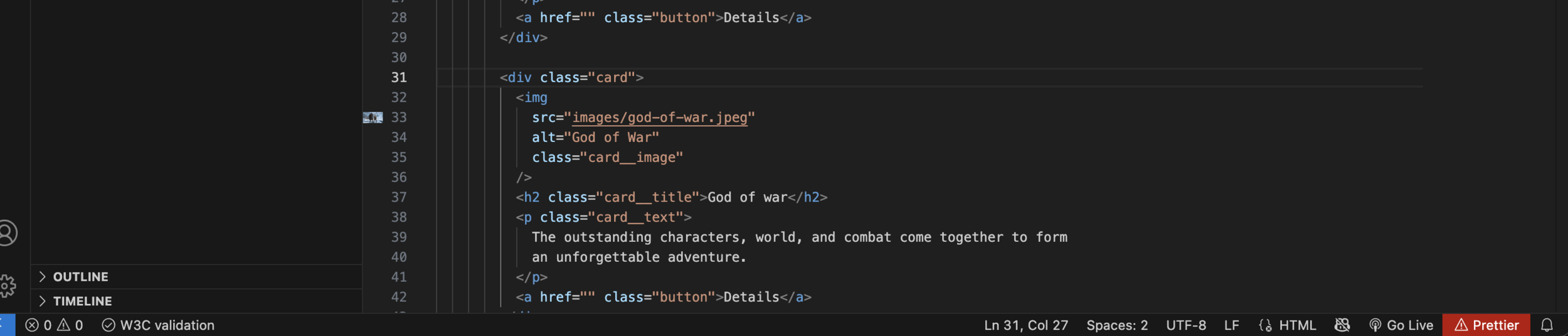Click the Prettier status item

[x=1486, y=325]
